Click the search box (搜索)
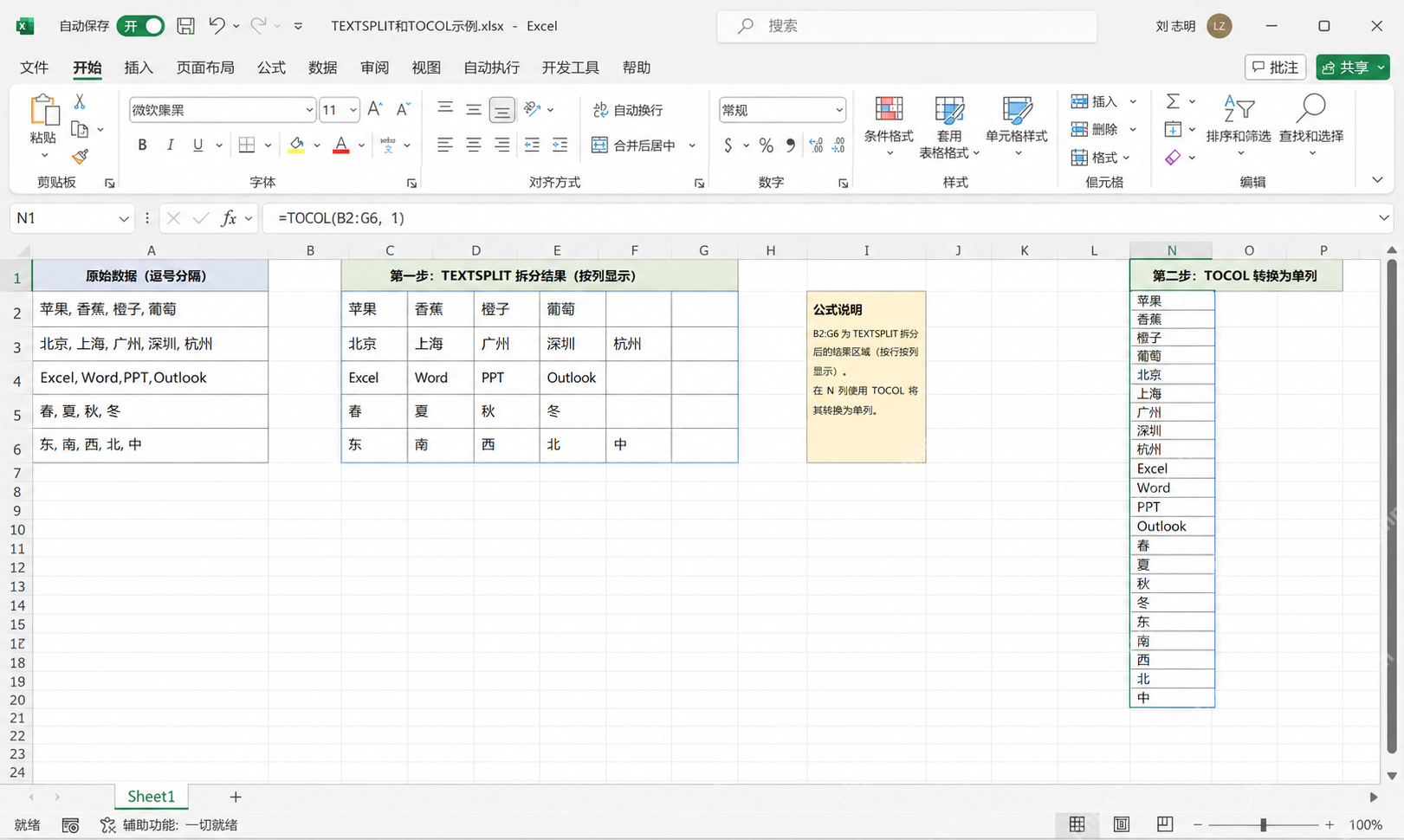Image resolution: width=1404 pixels, height=840 pixels. click(x=907, y=26)
